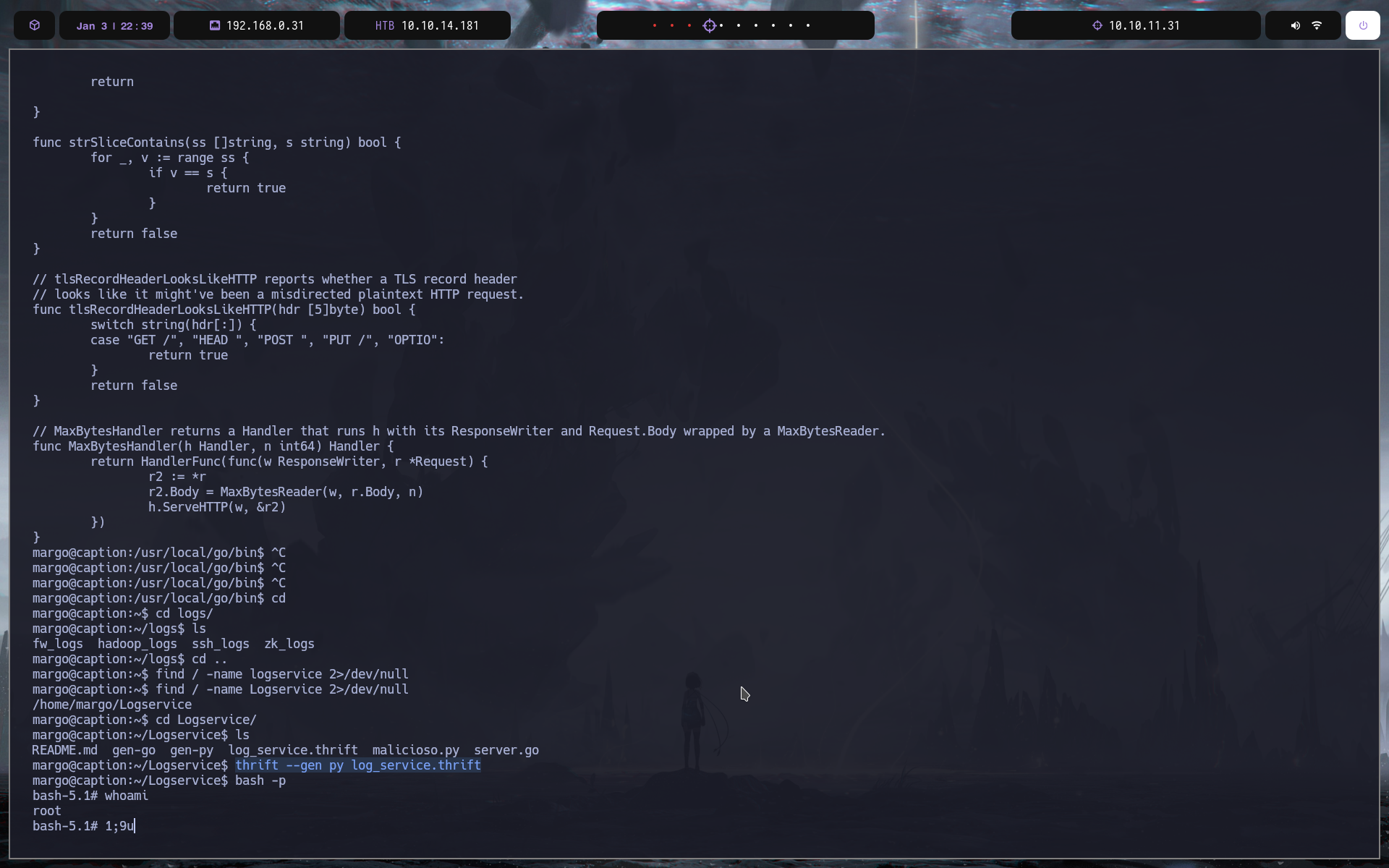This screenshot has height=868, width=1389.
Task: Click 'log_service.thrift' in the ls listing
Action: 293,750
